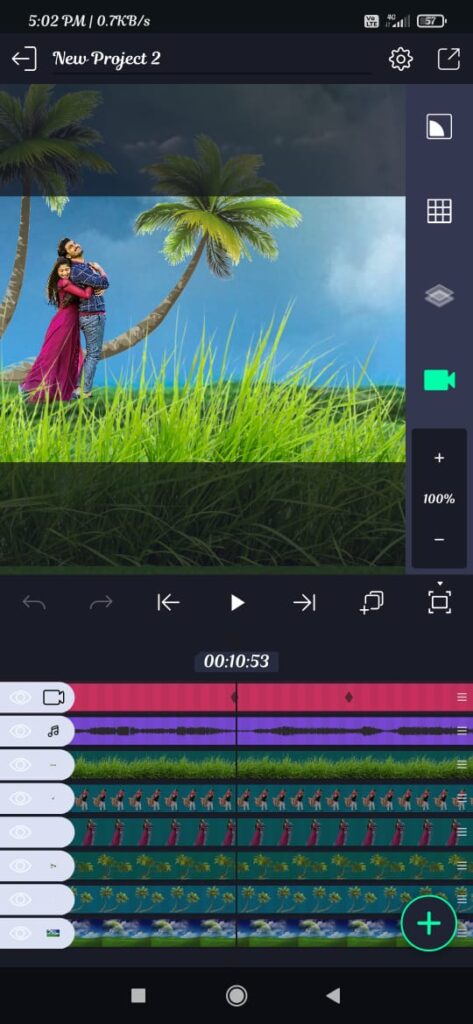
Task: Select the green camera view icon
Action: tap(439, 380)
